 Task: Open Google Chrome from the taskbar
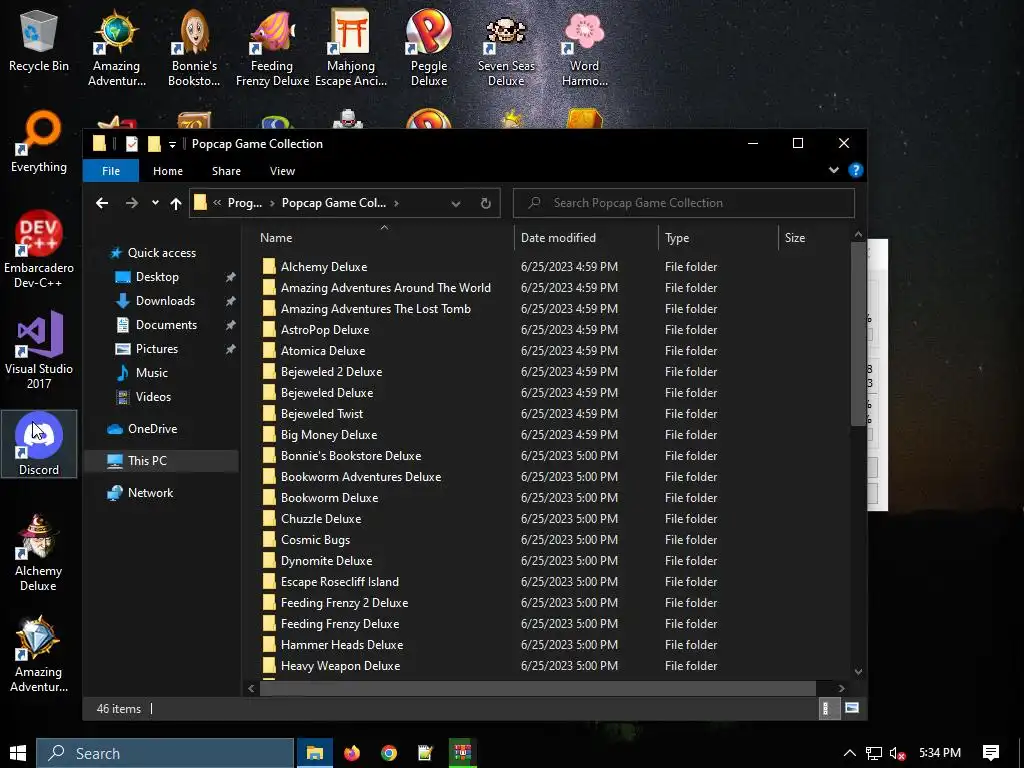tap(389, 753)
